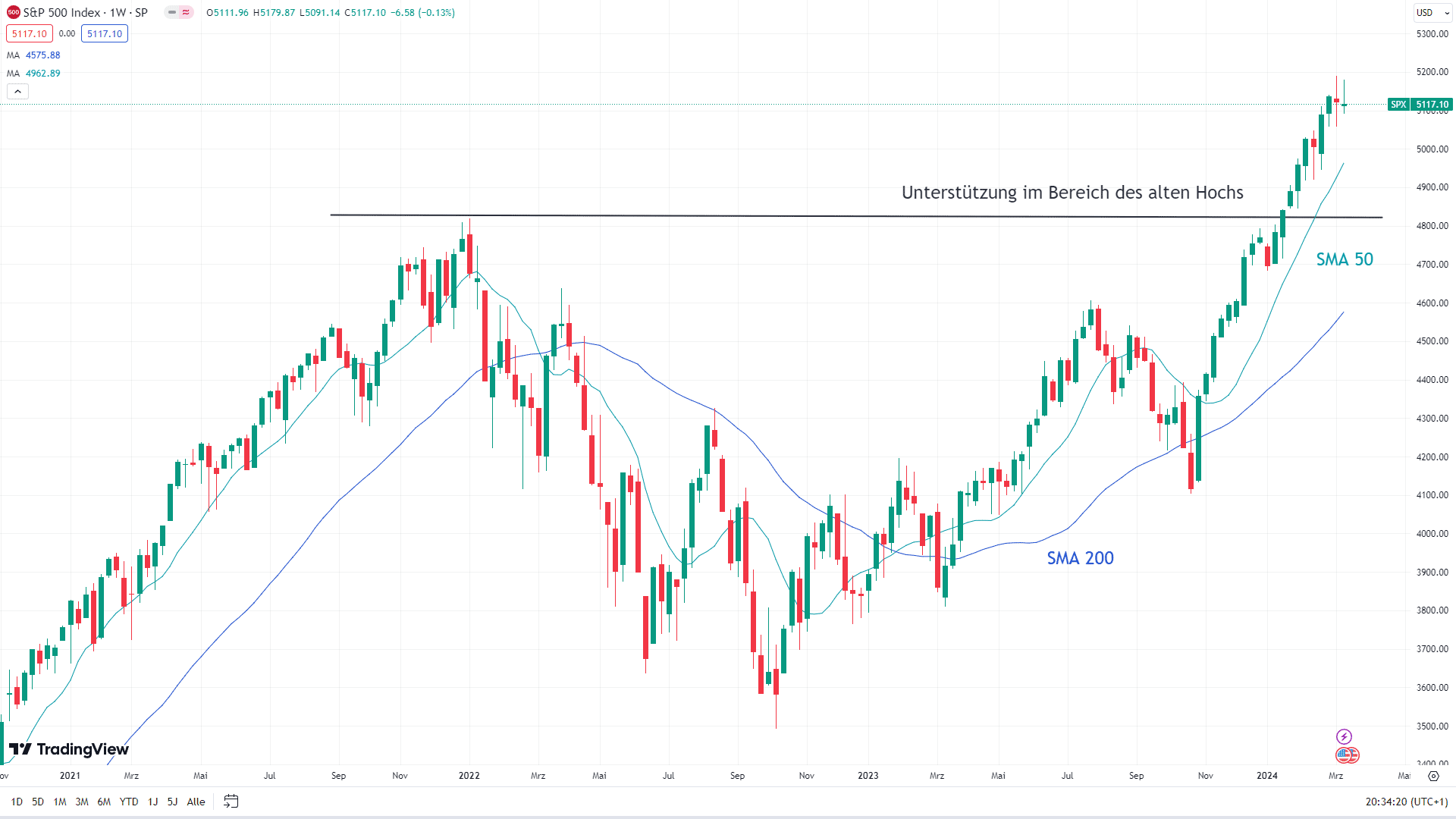Click the 2022 time axis label
Image resolution: width=1456 pixels, height=819 pixels.
tap(469, 776)
